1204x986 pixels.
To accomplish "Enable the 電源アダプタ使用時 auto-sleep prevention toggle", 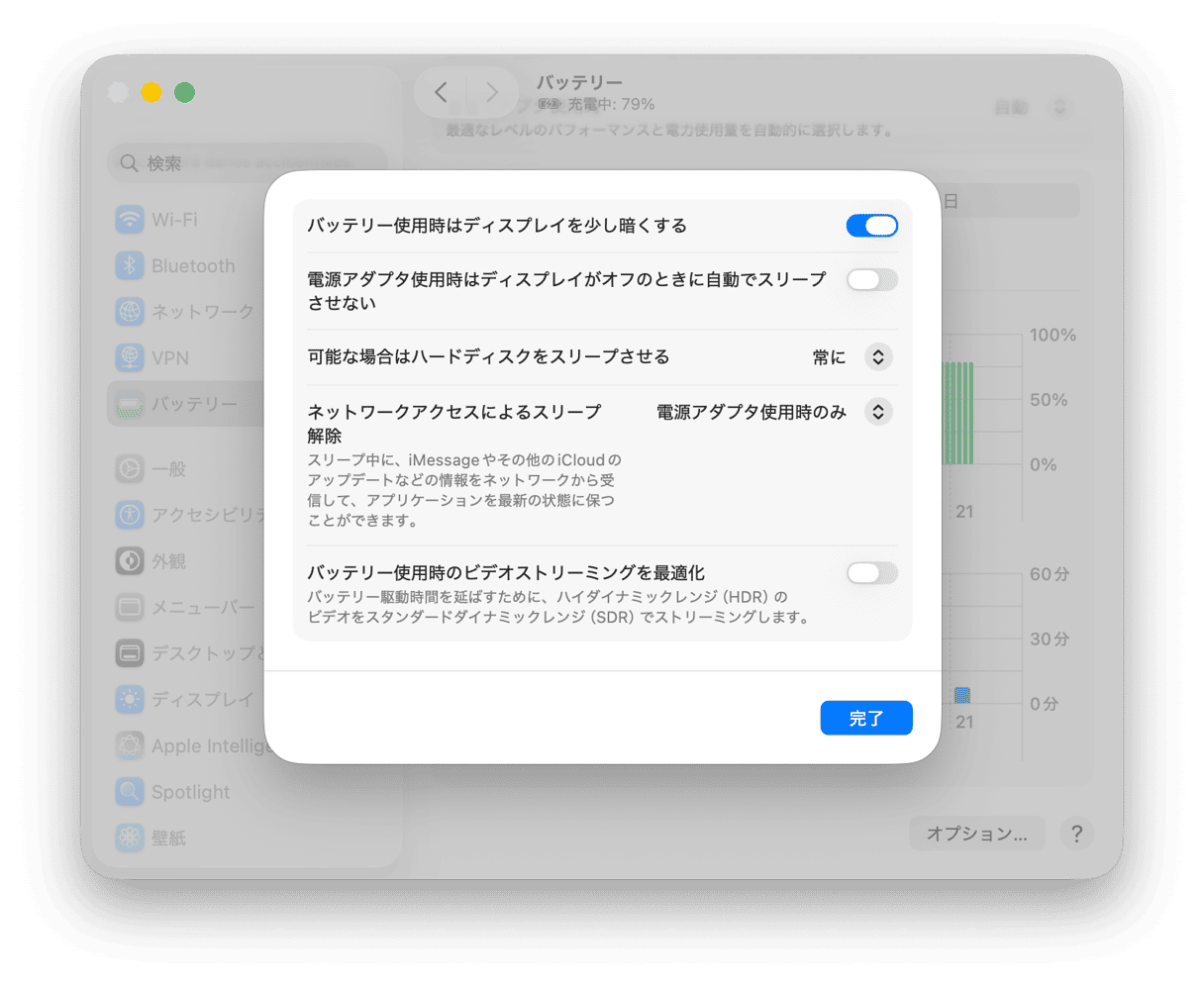I will pyautogui.click(x=871, y=280).
